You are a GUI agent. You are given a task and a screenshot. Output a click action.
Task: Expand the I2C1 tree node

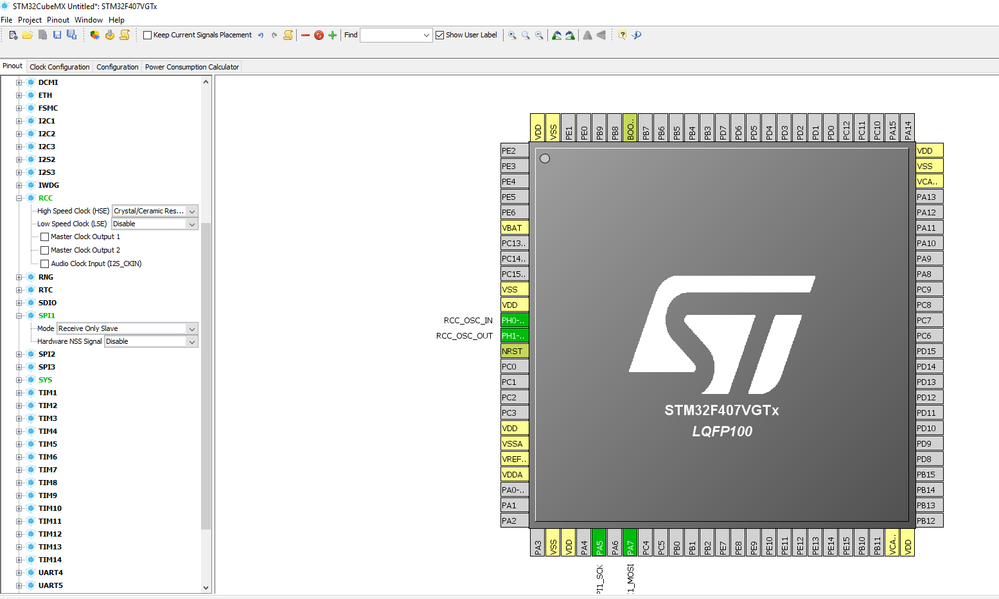(x=19, y=121)
